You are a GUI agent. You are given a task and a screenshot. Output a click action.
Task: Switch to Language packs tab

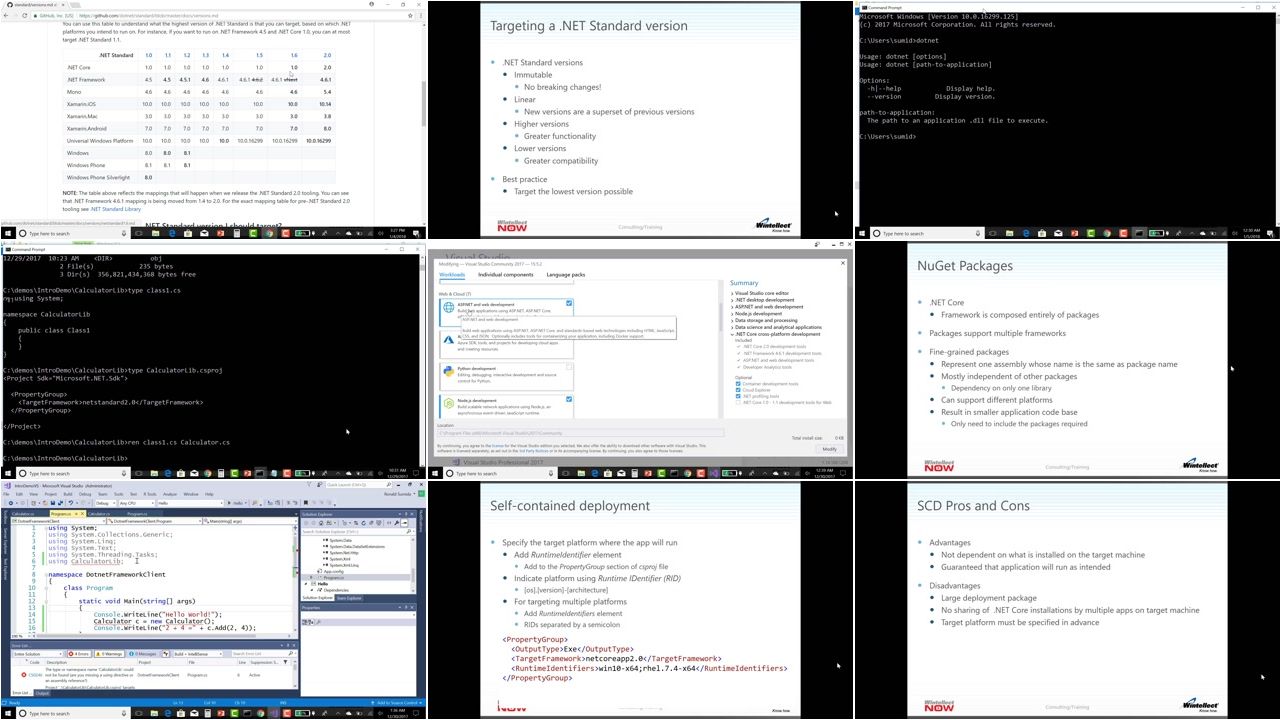566,274
